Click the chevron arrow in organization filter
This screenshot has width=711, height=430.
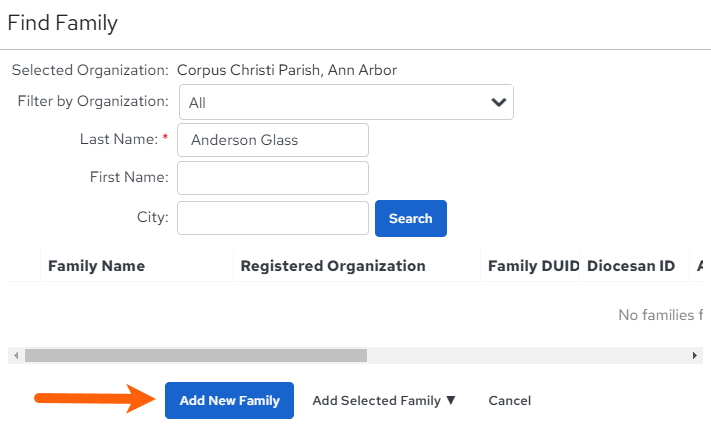pyautogui.click(x=499, y=102)
